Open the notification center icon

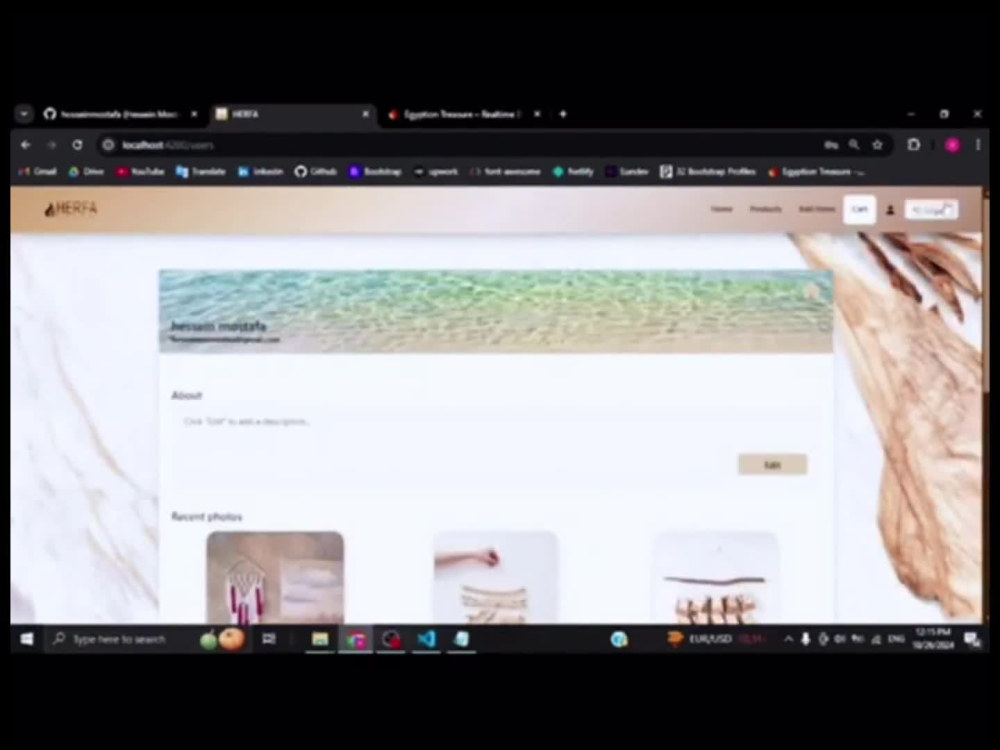pos(972,640)
